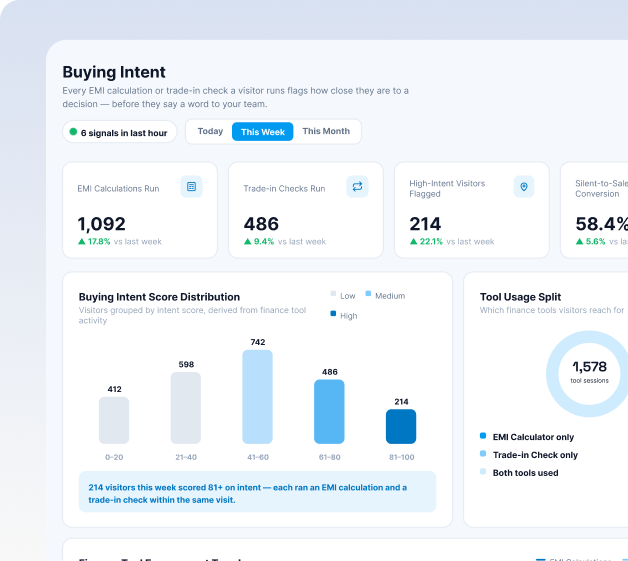Click the green up arrow beside 17.8%
This screenshot has height=561, width=628.
[x=82, y=241]
